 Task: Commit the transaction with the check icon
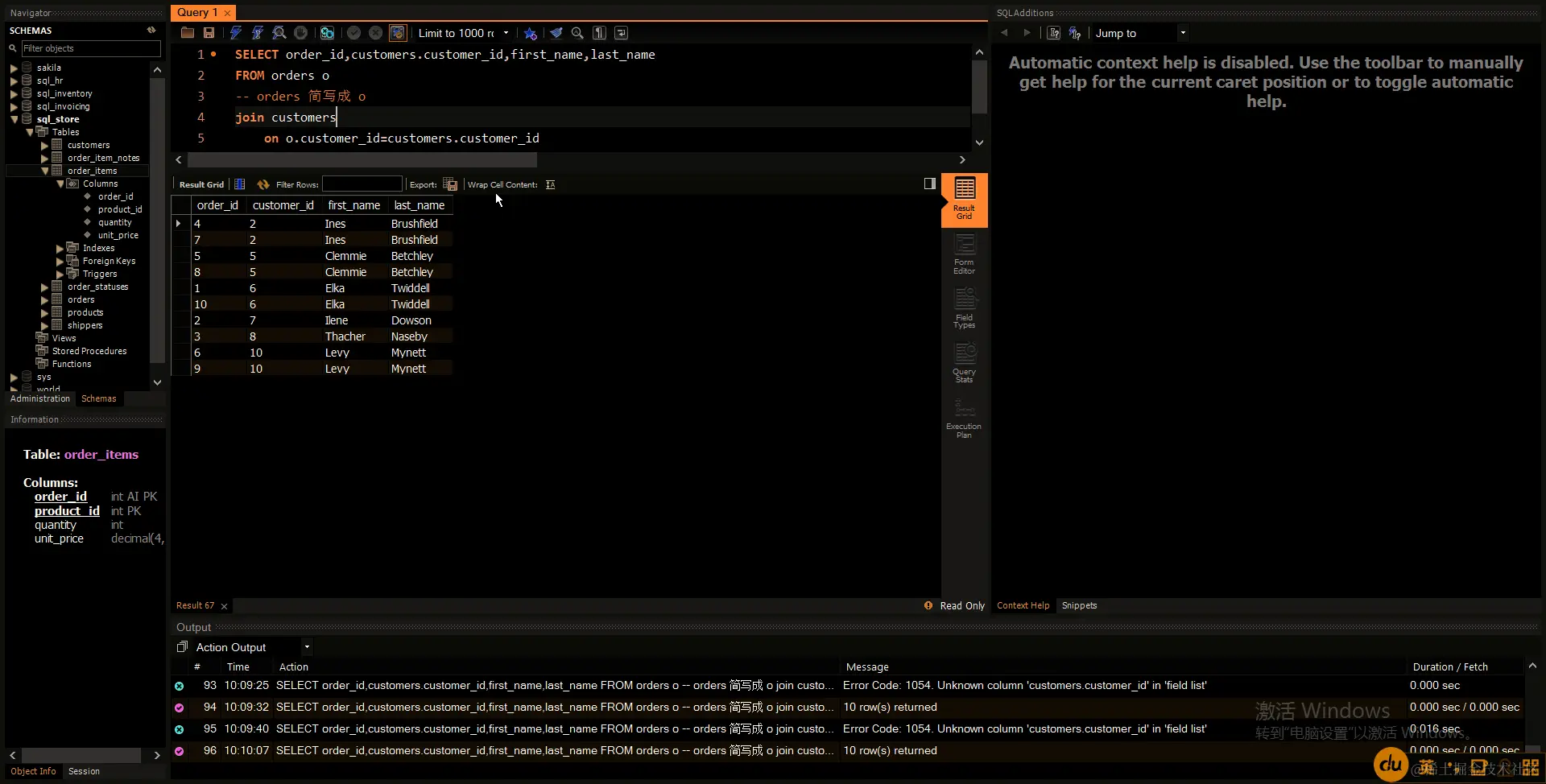pos(353,33)
